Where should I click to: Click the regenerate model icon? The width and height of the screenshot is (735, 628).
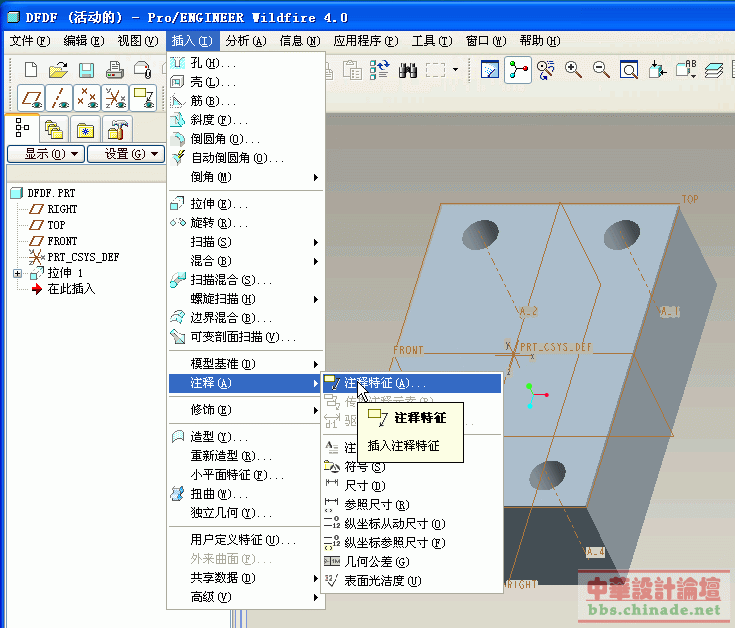[379, 70]
